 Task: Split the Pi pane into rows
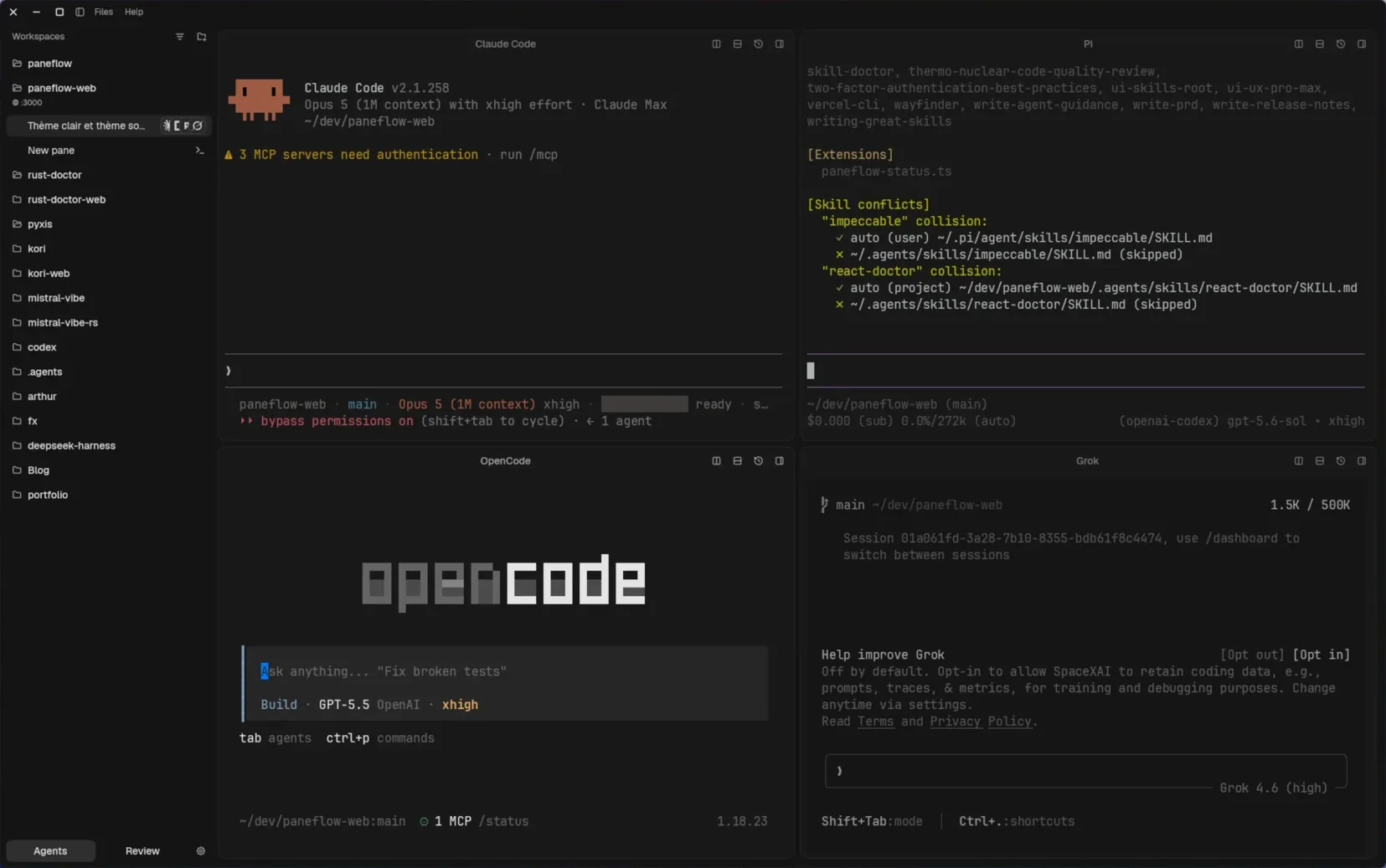[x=1319, y=44]
